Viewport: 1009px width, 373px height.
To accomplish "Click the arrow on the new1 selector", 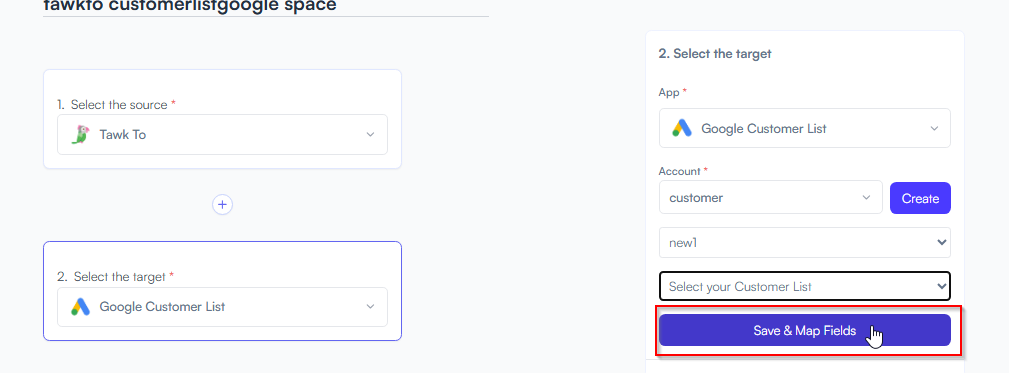I will (x=941, y=242).
